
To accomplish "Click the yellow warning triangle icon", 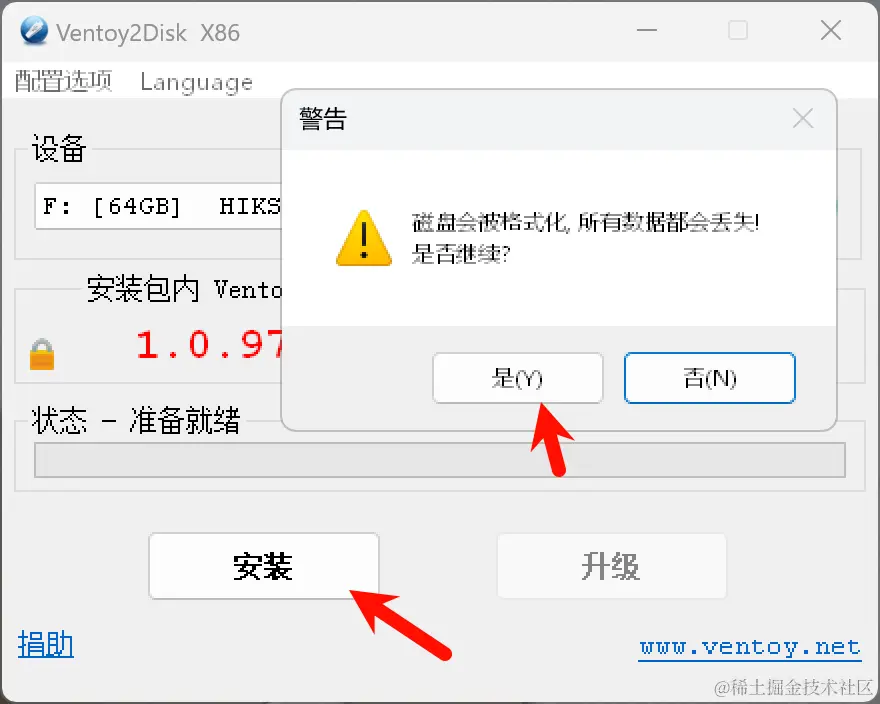I will (364, 238).
